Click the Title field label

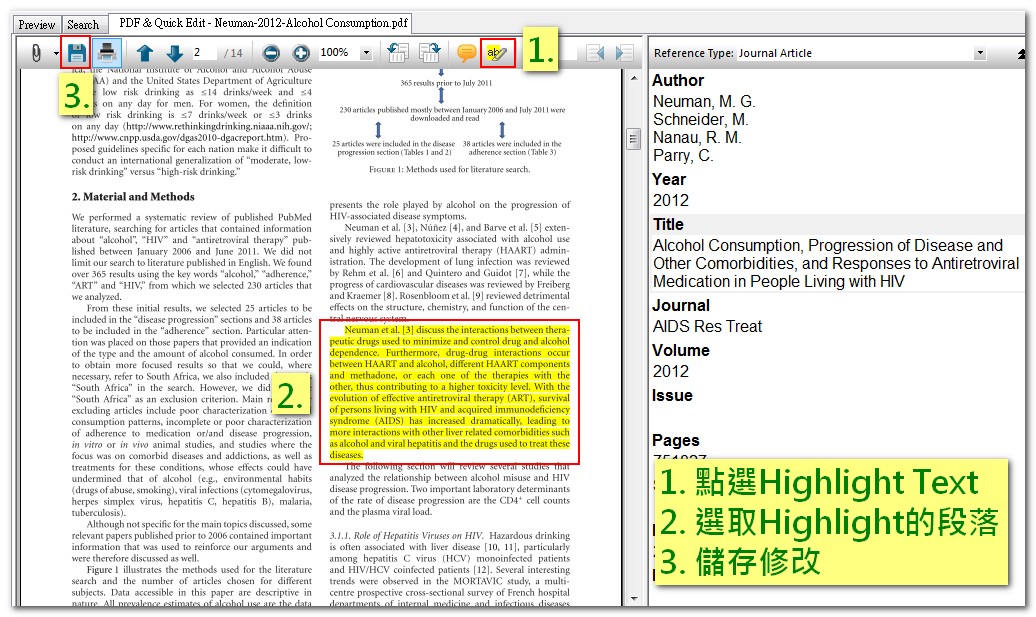pyautogui.click(x=668, y=224)
